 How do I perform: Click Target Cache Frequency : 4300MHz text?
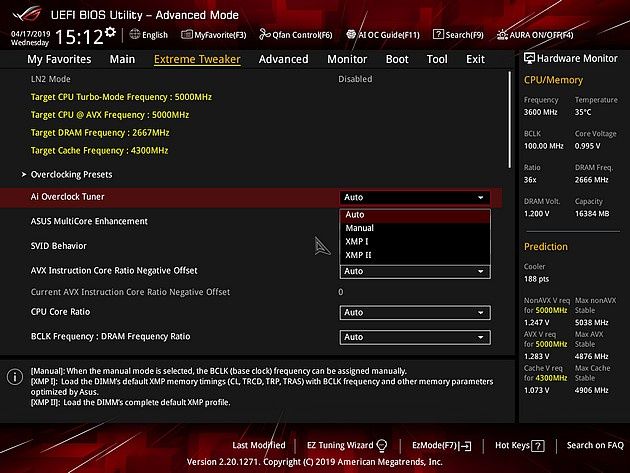coord(99,151)
